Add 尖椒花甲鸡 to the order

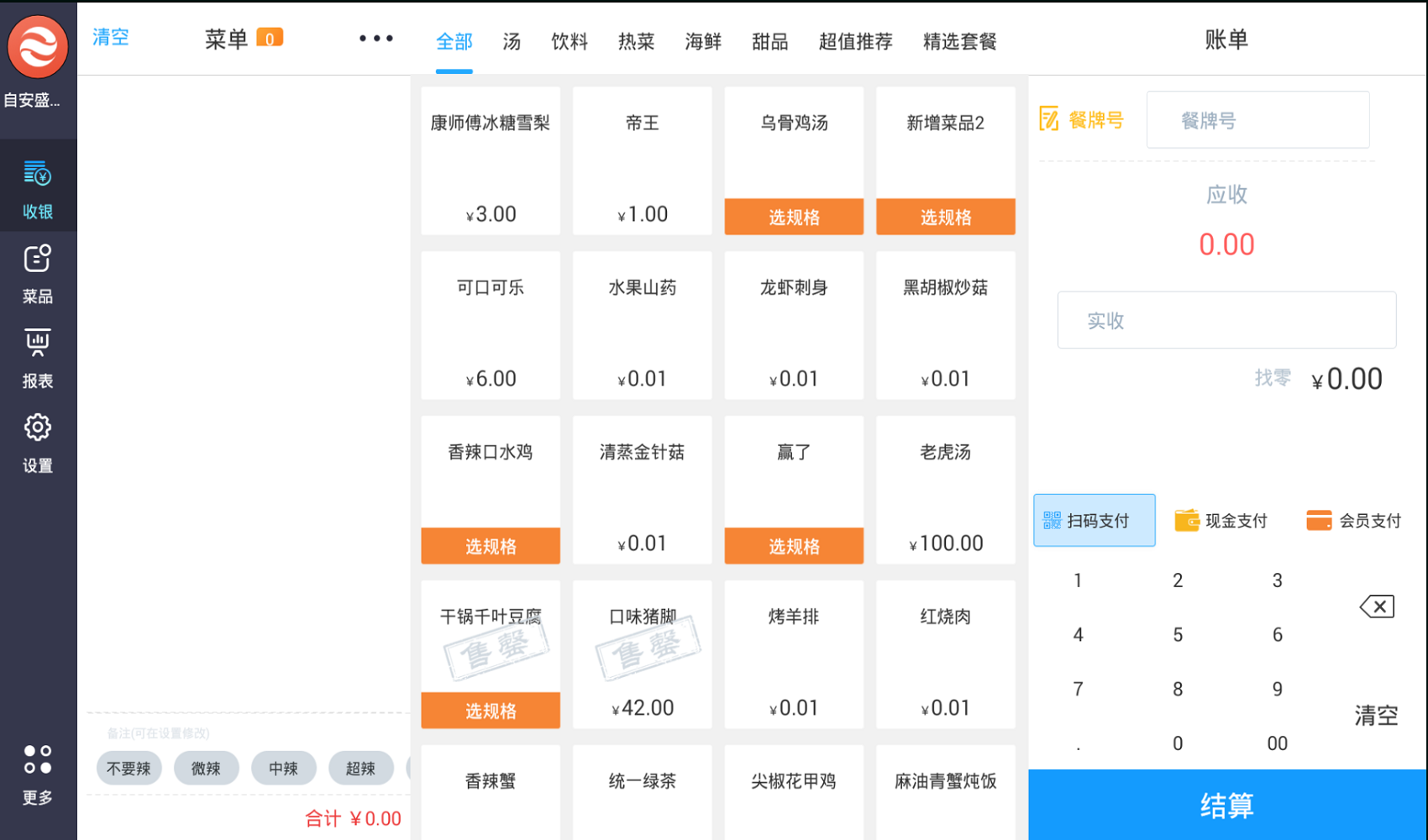[794, 792]
